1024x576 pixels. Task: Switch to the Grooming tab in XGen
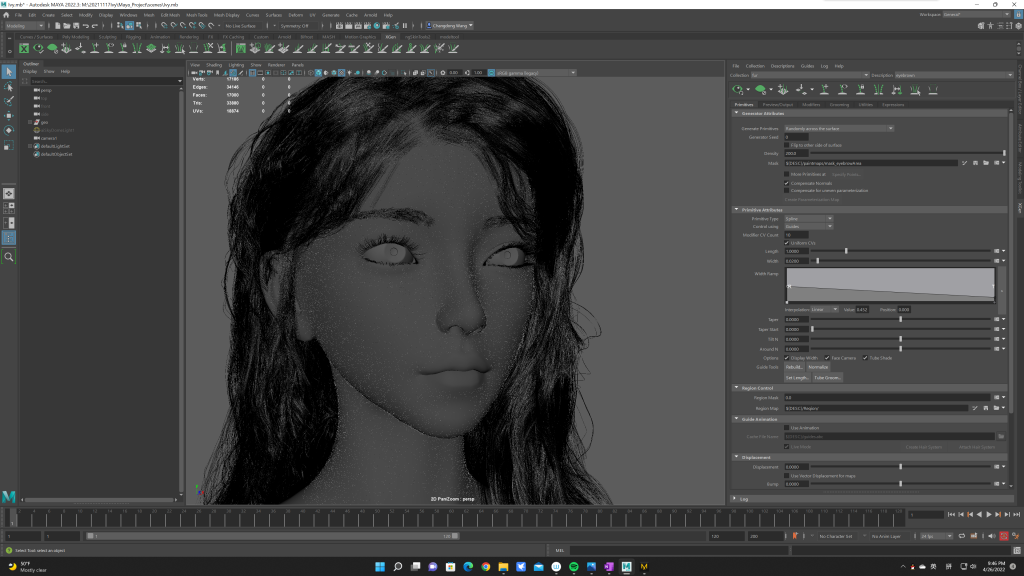(838, 104)
